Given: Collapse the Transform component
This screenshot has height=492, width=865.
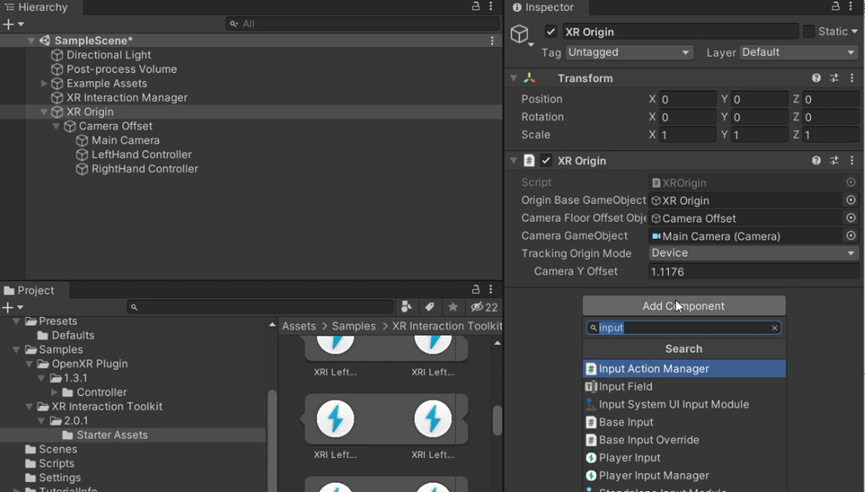Looking at the screenshot, I should tap(514, 78).
